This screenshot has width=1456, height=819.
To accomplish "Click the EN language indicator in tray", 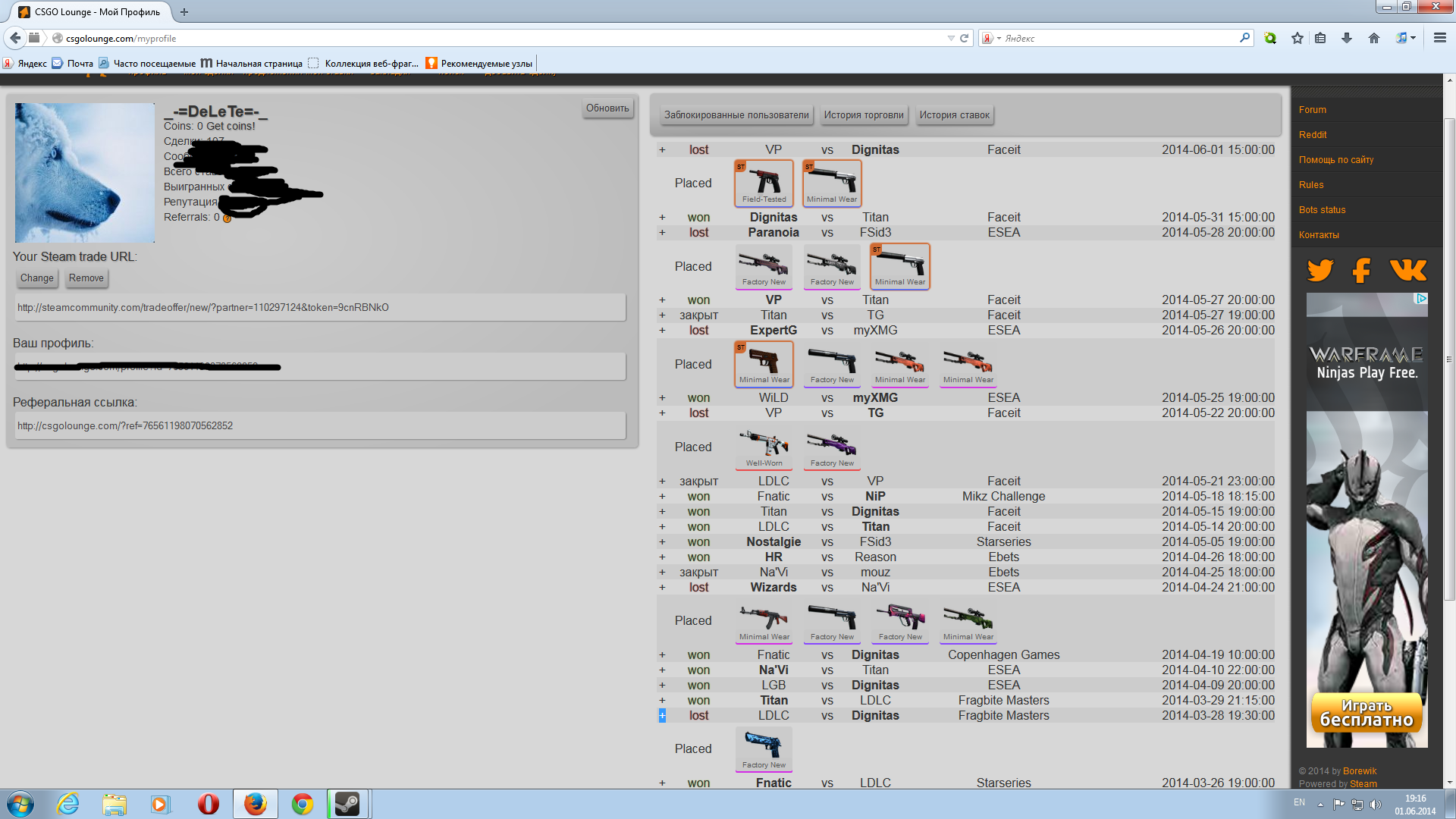I will [1299, 802].
